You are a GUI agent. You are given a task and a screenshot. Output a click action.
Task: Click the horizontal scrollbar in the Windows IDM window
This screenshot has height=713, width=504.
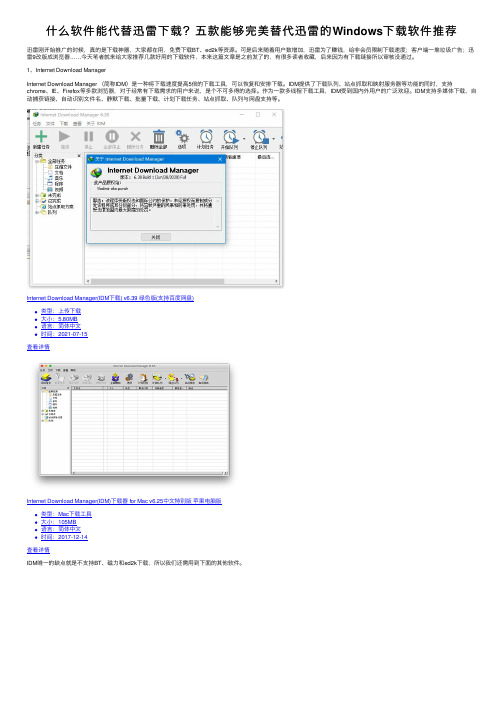(183, 281)
